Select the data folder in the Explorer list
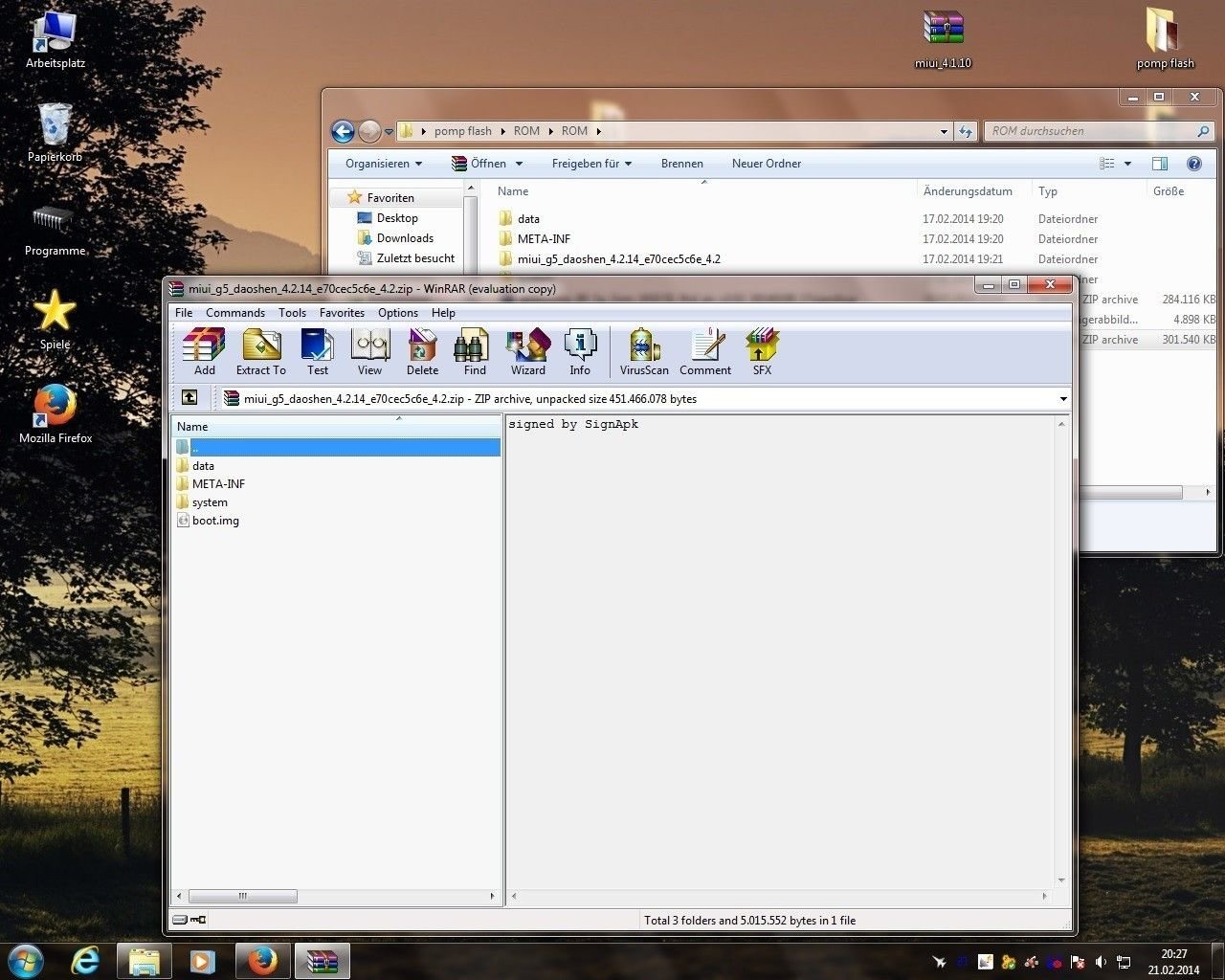This screenshot has width=1225, height=980. [x=520, y=219]
